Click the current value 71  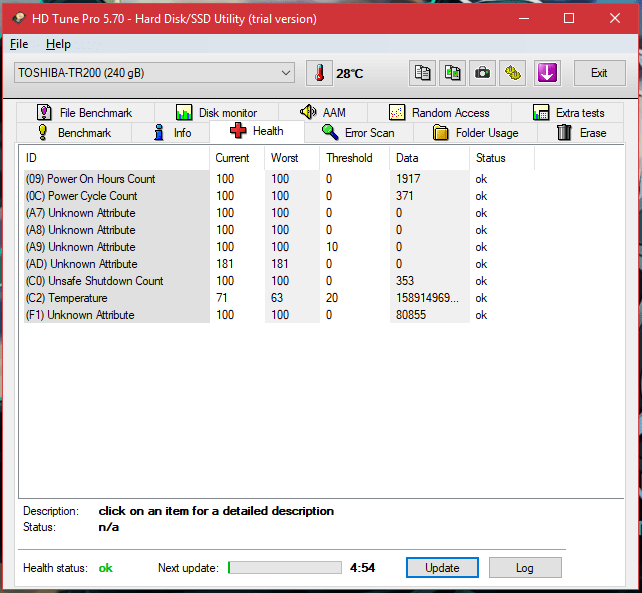click(222, 298)
